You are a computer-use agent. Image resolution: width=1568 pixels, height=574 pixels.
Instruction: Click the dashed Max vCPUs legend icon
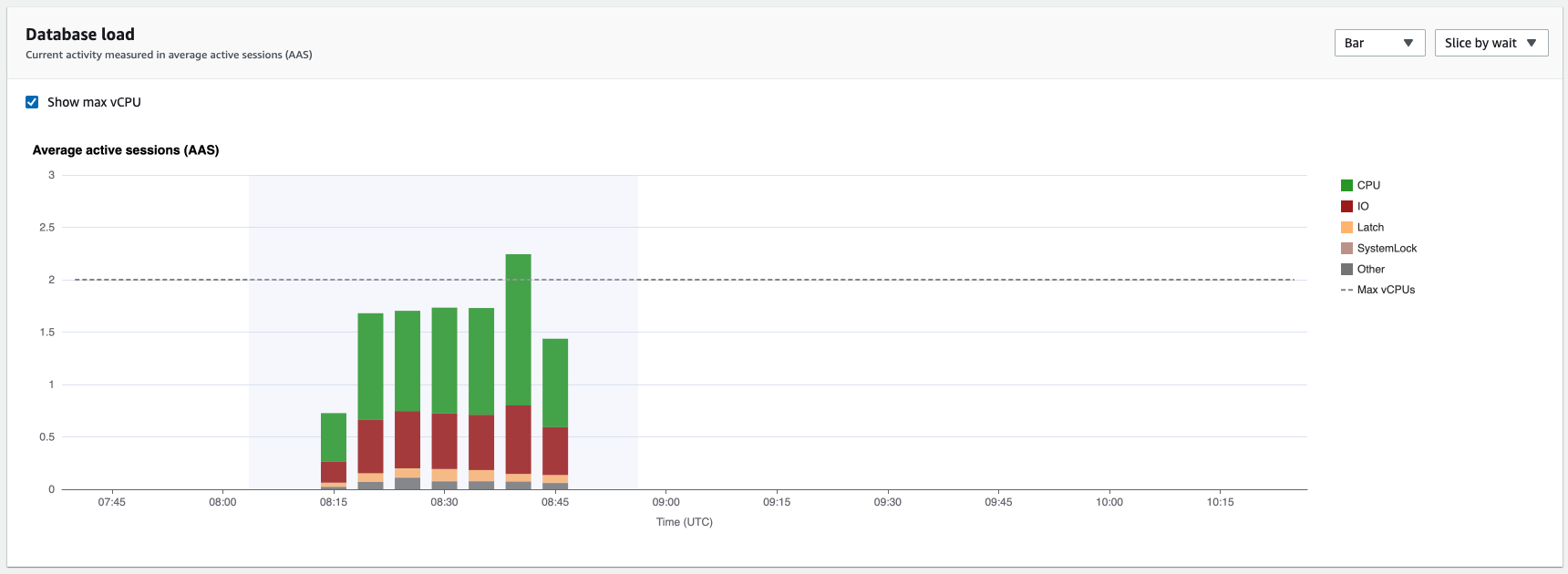point(1346,290)
